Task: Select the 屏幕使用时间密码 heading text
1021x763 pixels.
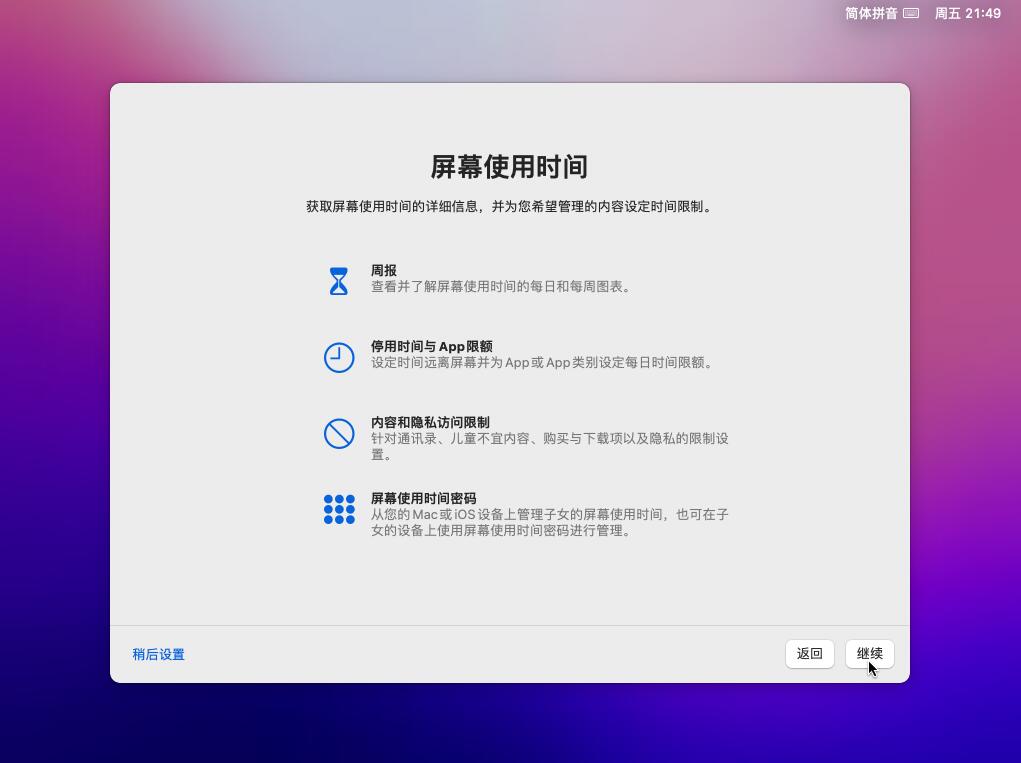Action: 426,497
